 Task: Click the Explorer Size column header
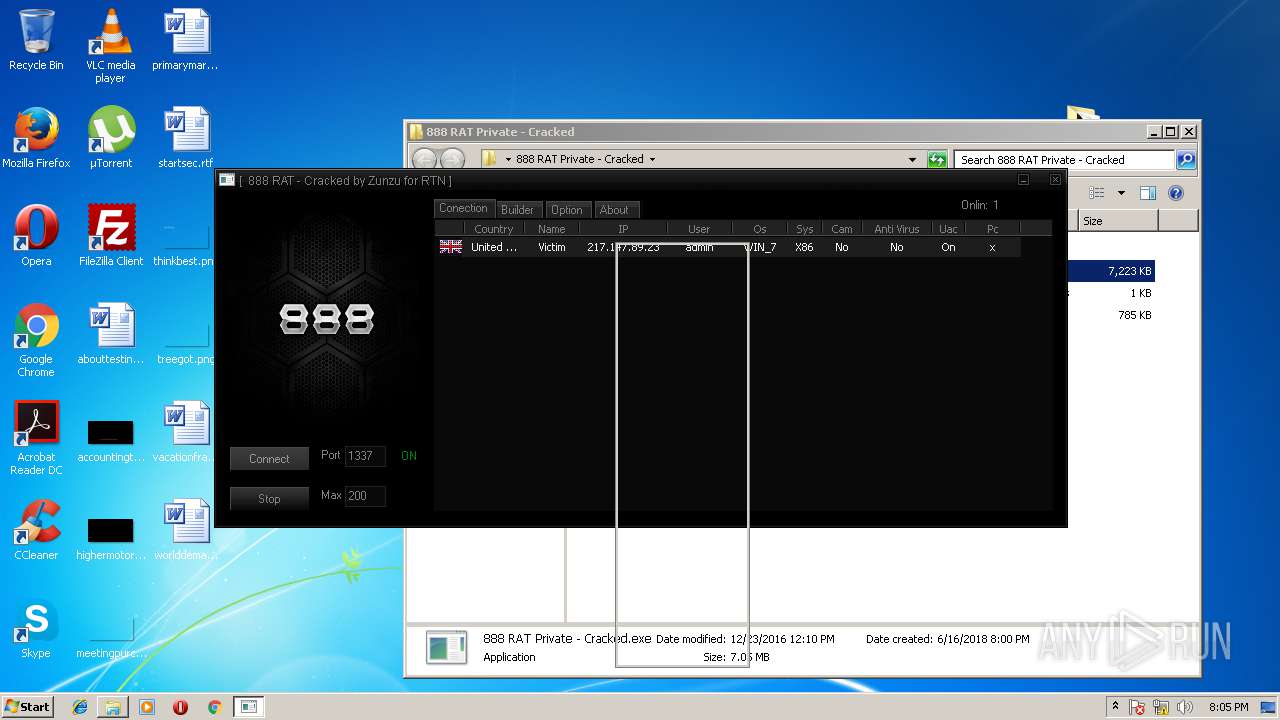coord(1118,221)
